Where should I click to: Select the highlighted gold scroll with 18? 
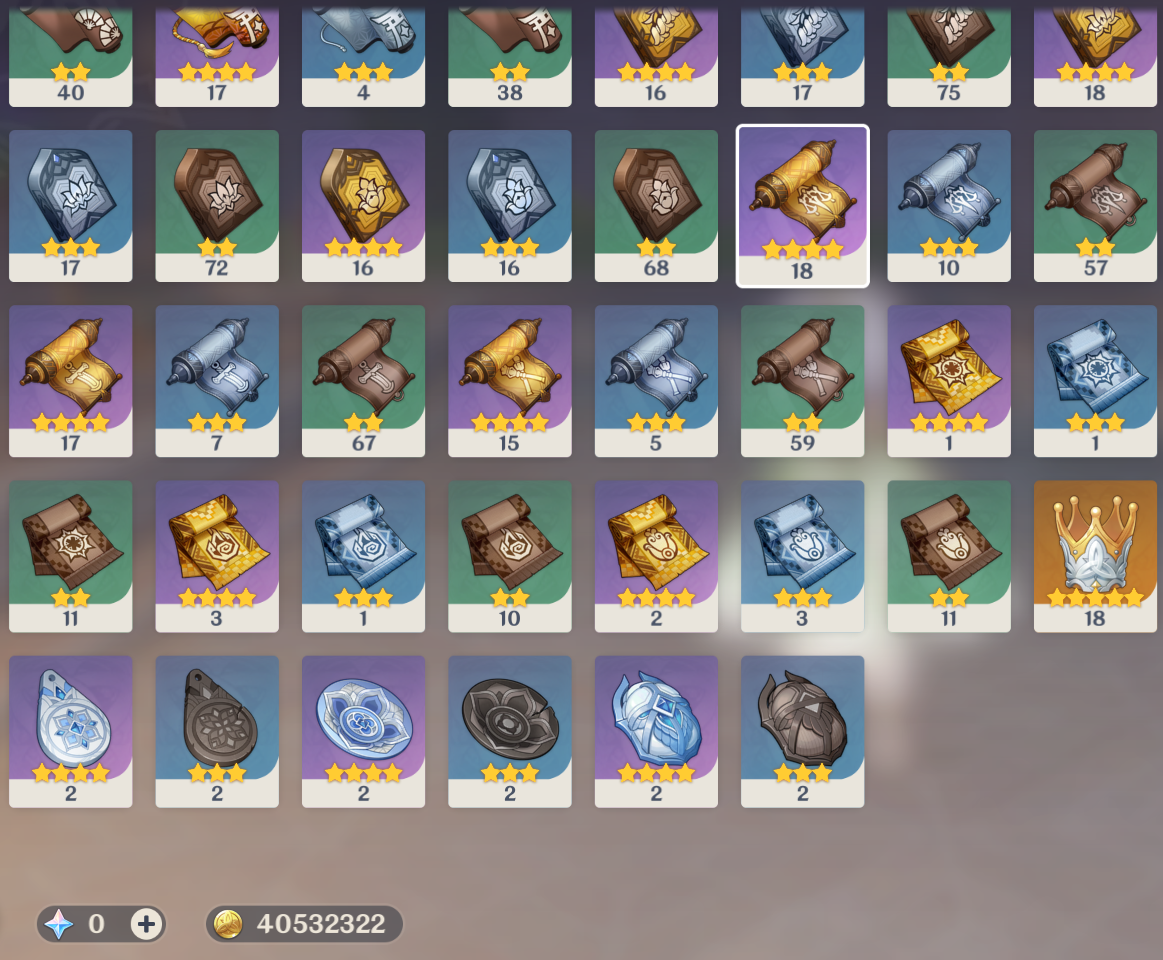click(x=802, y=206)
